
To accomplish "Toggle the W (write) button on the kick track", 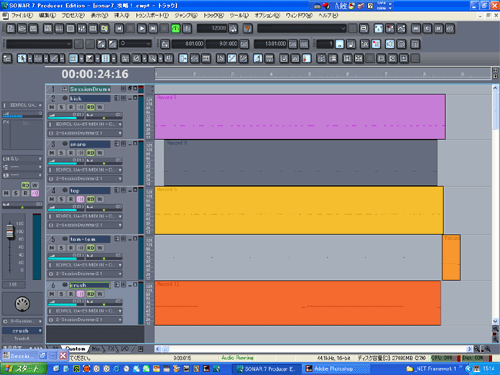I will tap(100, 107).
